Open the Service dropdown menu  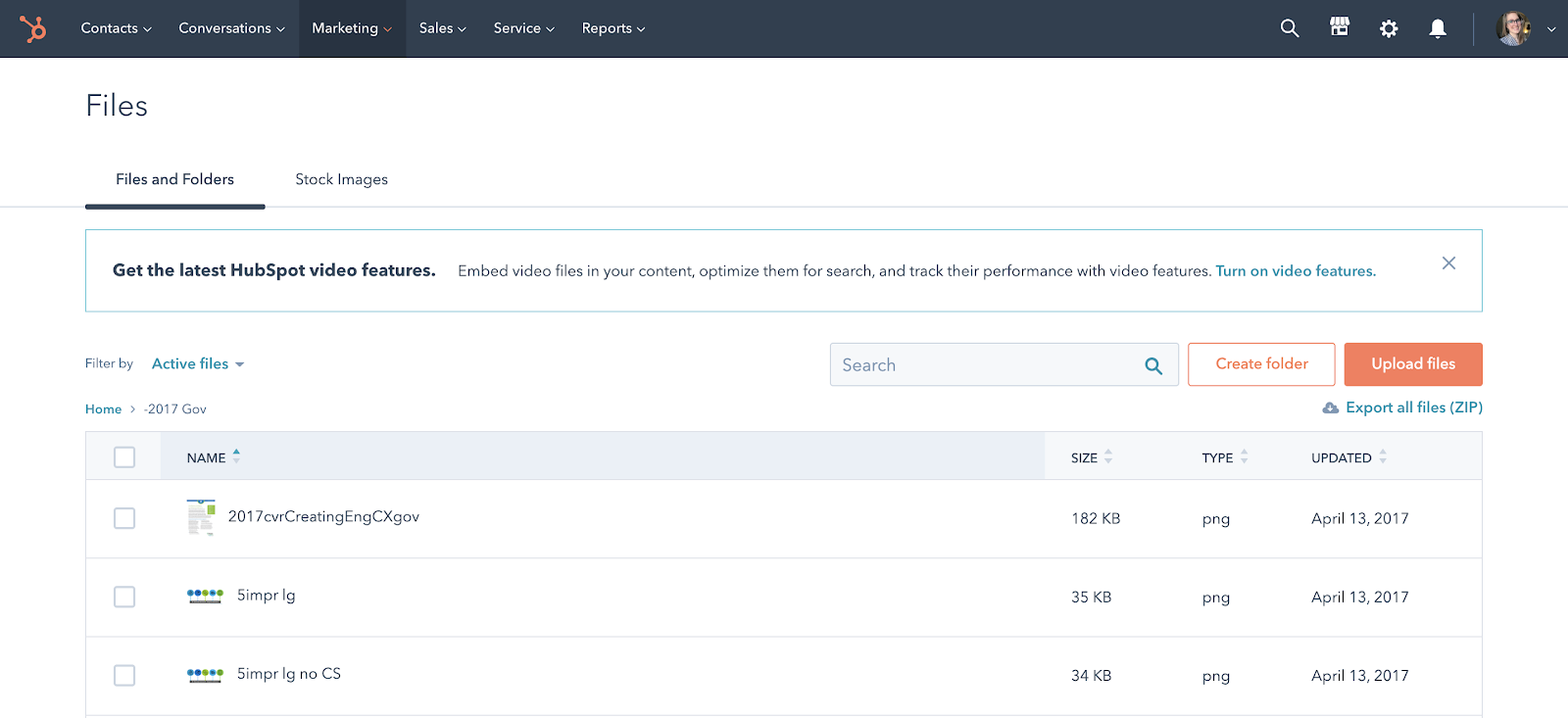coord(523,28)
